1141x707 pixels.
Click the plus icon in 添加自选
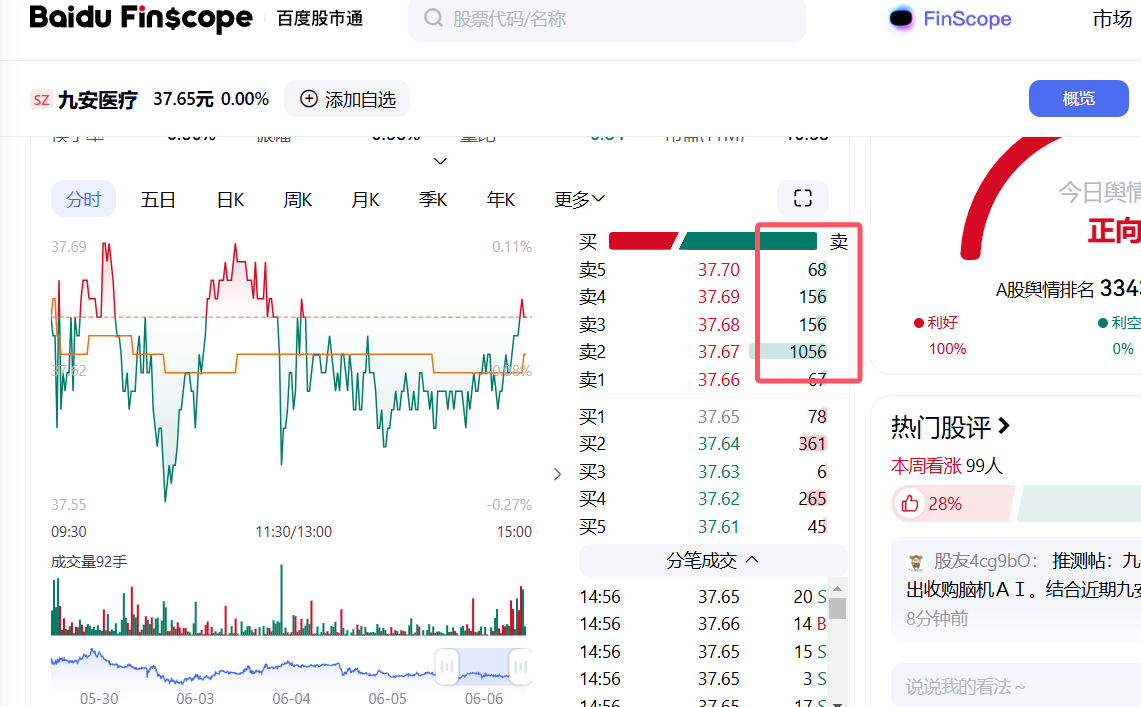coord(309,99)
